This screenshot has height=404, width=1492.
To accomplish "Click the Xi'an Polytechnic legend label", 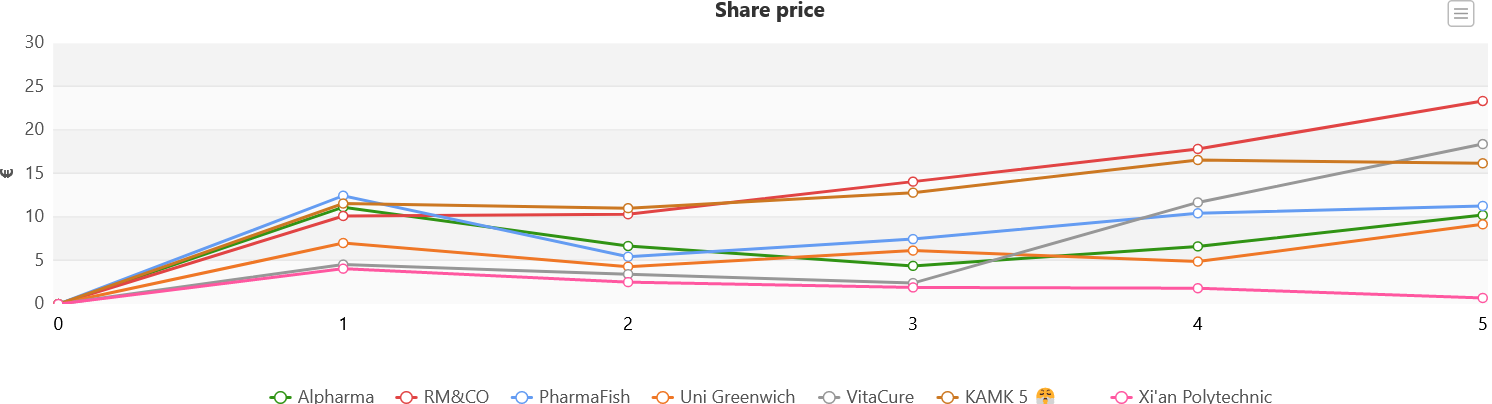I will point(1205,397).
